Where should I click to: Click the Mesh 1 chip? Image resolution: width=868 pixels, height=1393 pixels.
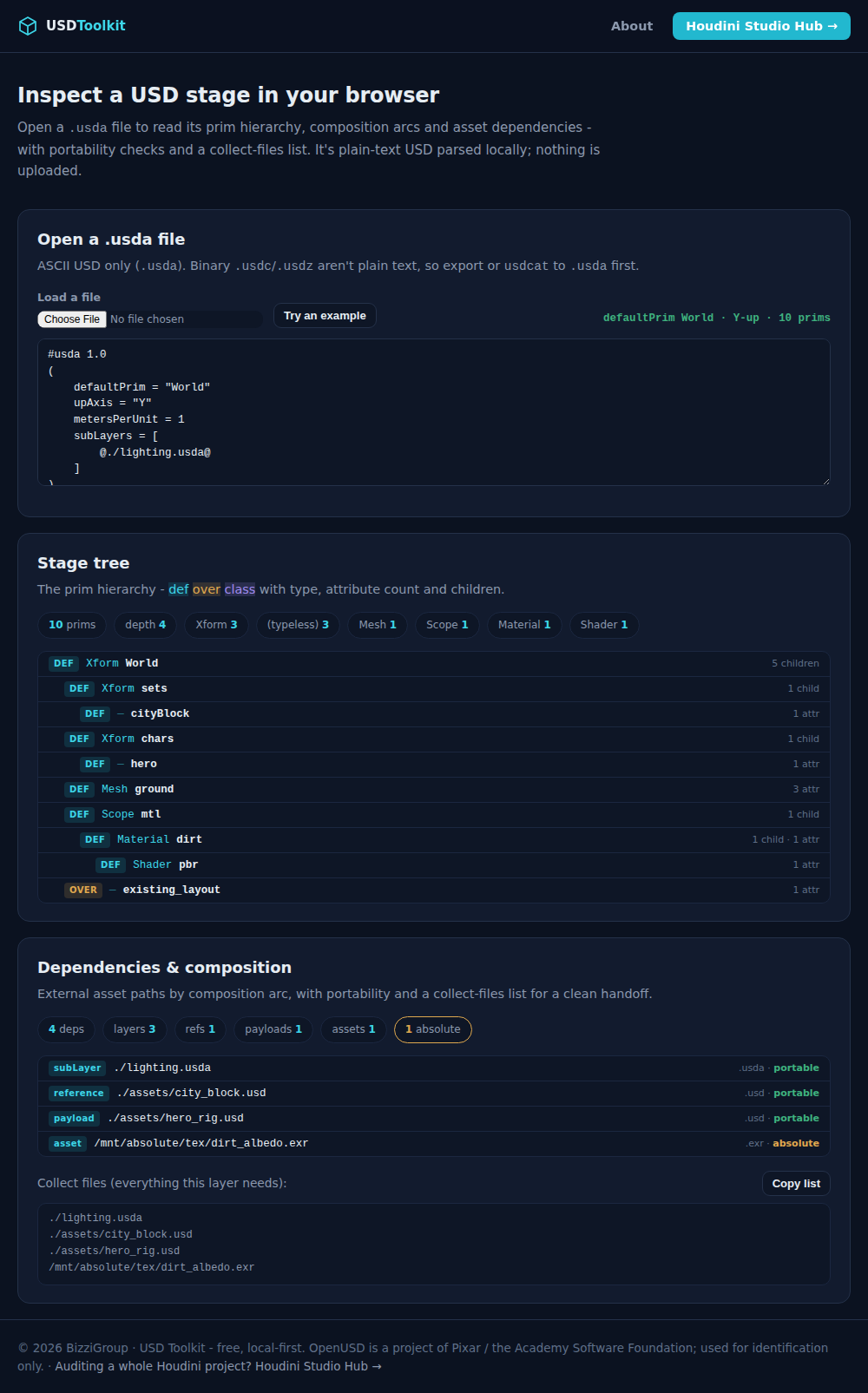tap(378, 625)
